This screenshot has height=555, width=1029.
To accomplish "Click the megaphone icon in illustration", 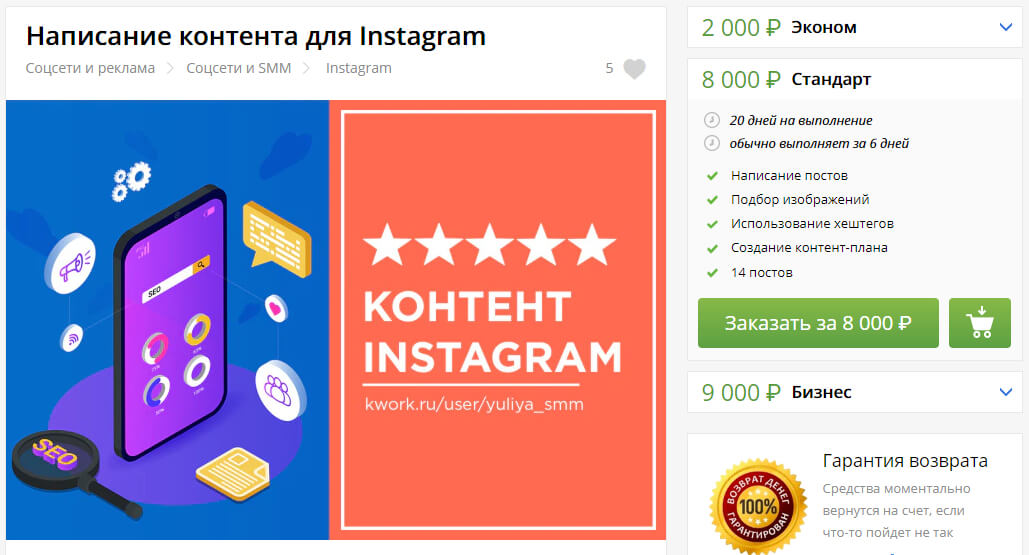I will click(70, 263).
